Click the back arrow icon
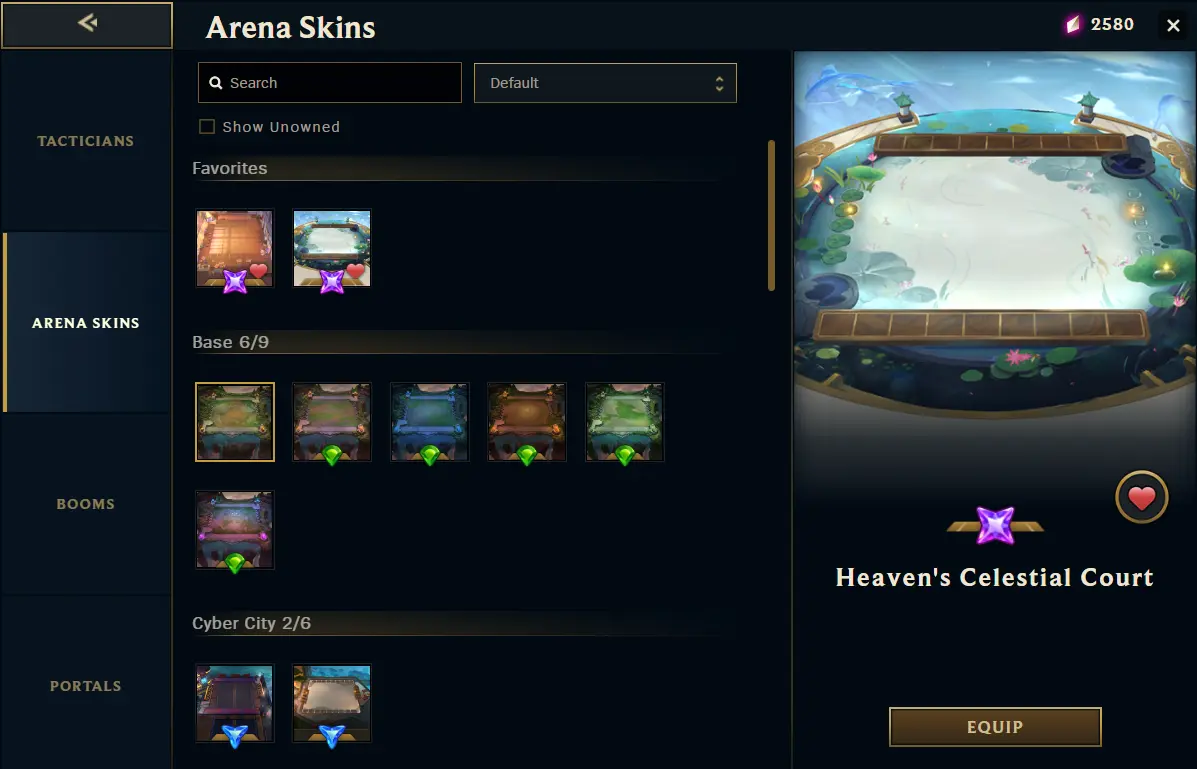This screenshot has height=769, width=1197. (x=87, y=23)
